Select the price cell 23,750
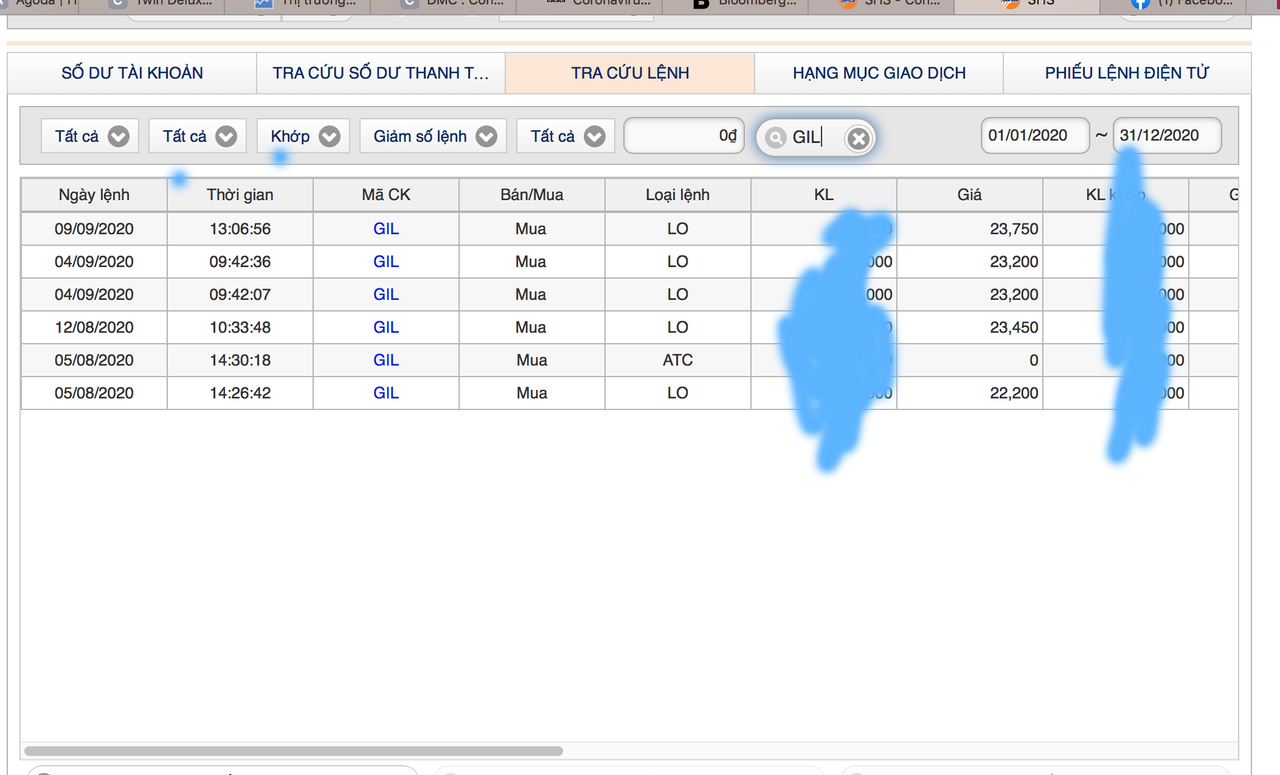This screenshot has height=775, width=1280. click(970, 229)
